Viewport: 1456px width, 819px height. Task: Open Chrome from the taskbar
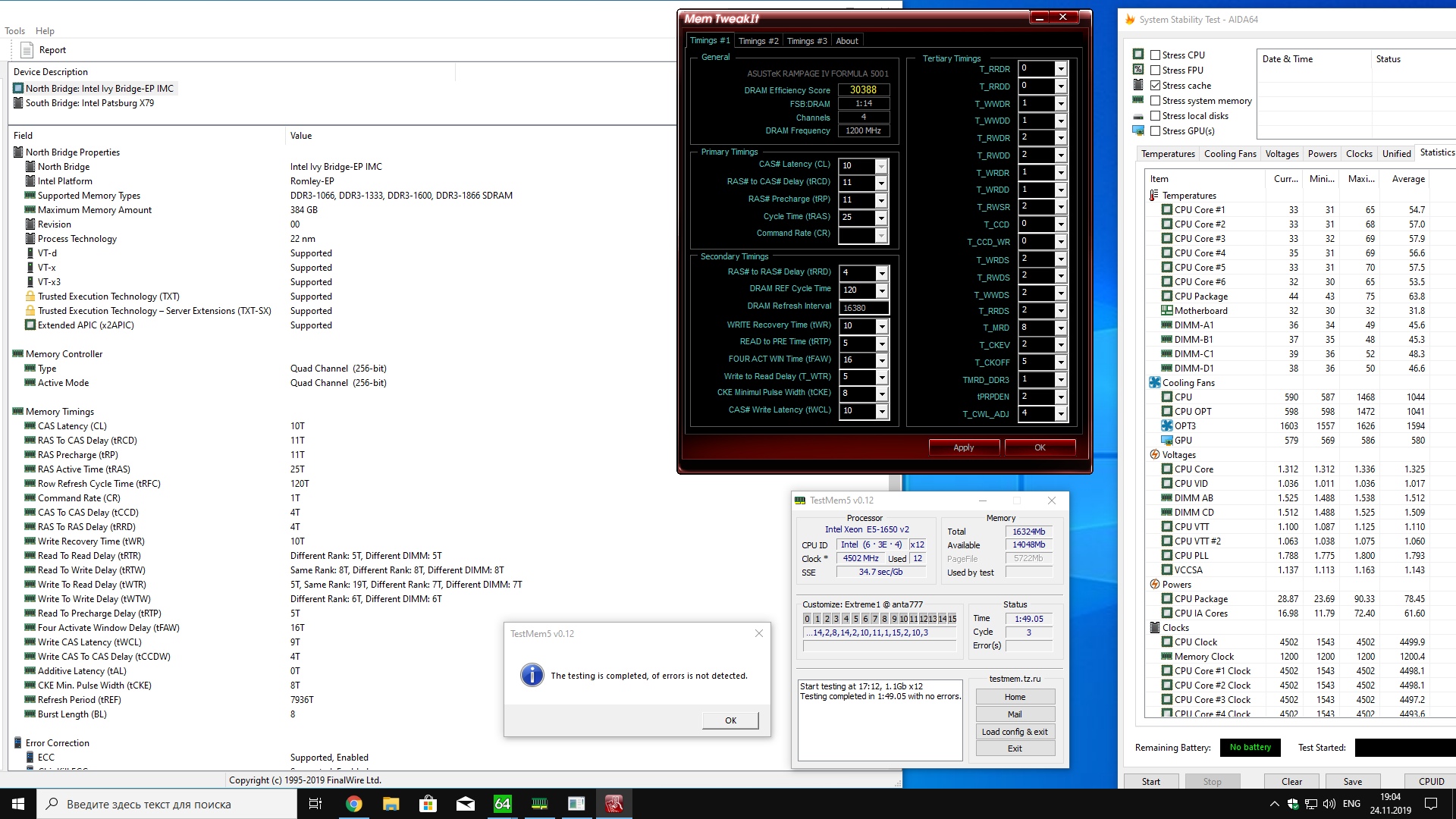point(353,804)
